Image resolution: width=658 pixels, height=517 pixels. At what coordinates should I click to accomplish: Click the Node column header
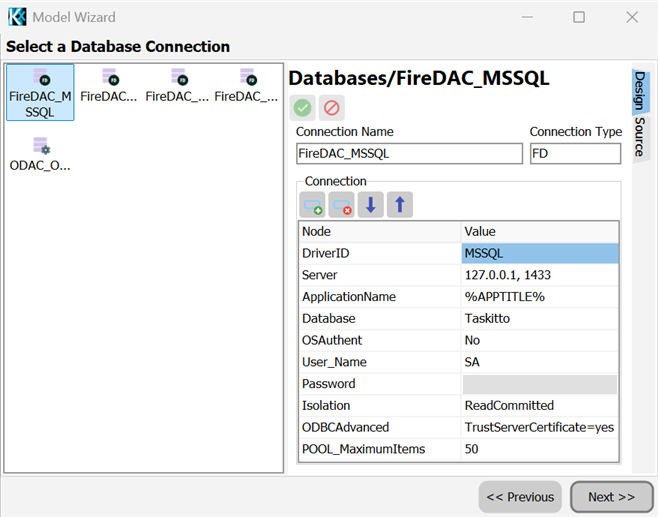(x=380, y=232)
